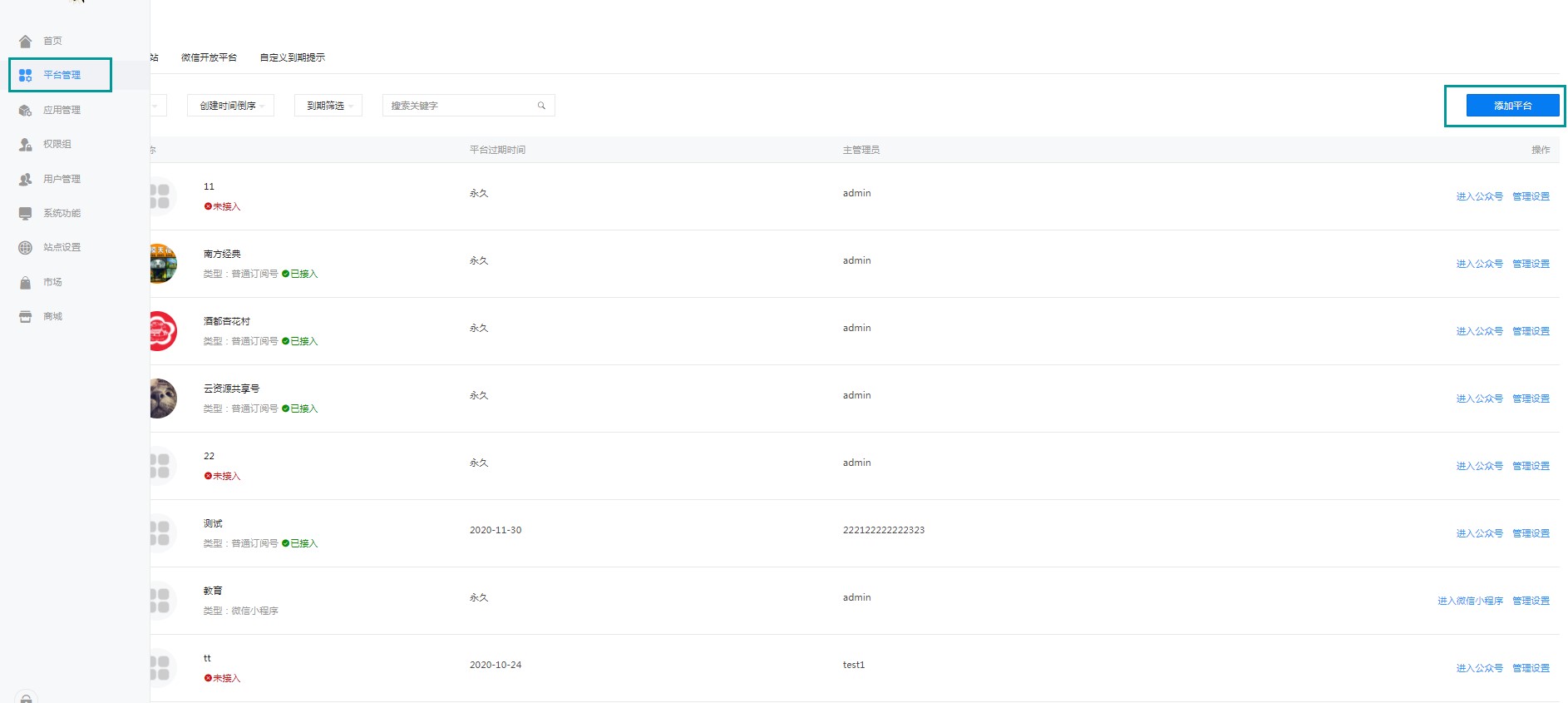Image resolution: width=1568 pixels, height=703 pixels.
Task: Click the platform name 南方经典
Action: pyautogui.click(x=222, y=254)
